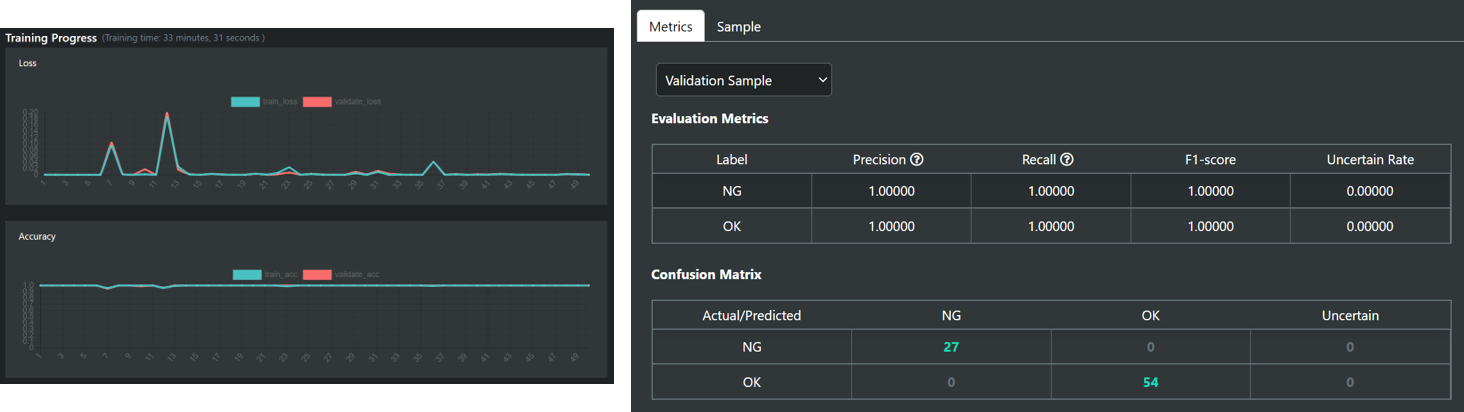Image resolution: width=1464 pixels, height=412 pixels.
Task: Click the validate_acc red legend swatch
Action: [x=317, y=274]
